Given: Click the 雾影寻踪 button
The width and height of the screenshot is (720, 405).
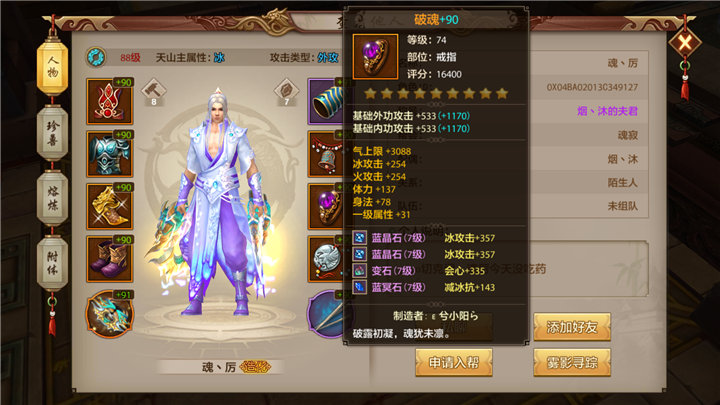Looking at the screenshot, I should point(572,362).
